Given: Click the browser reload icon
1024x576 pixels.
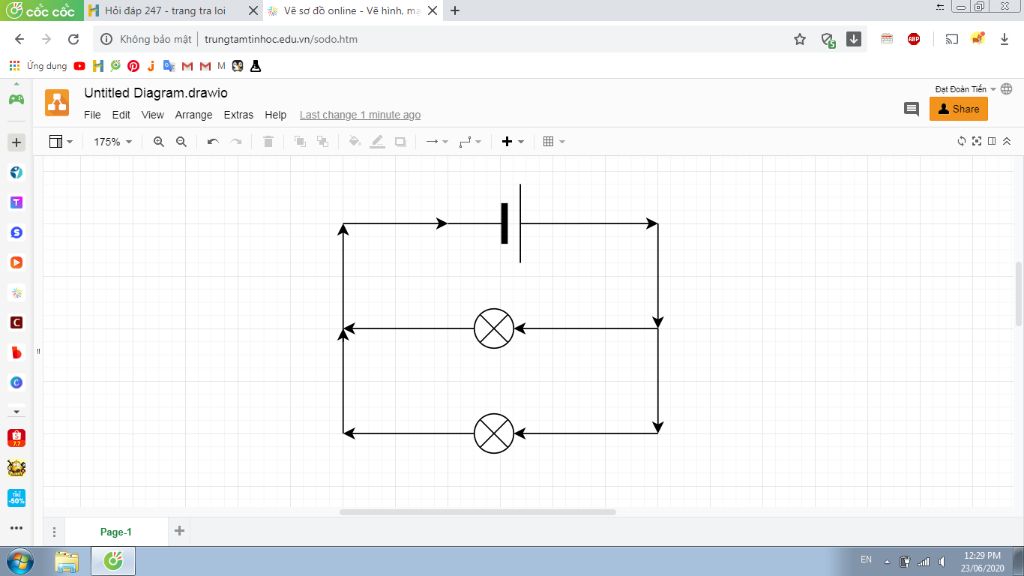Looking at the screenshot, I should click(x=73, y=39).
